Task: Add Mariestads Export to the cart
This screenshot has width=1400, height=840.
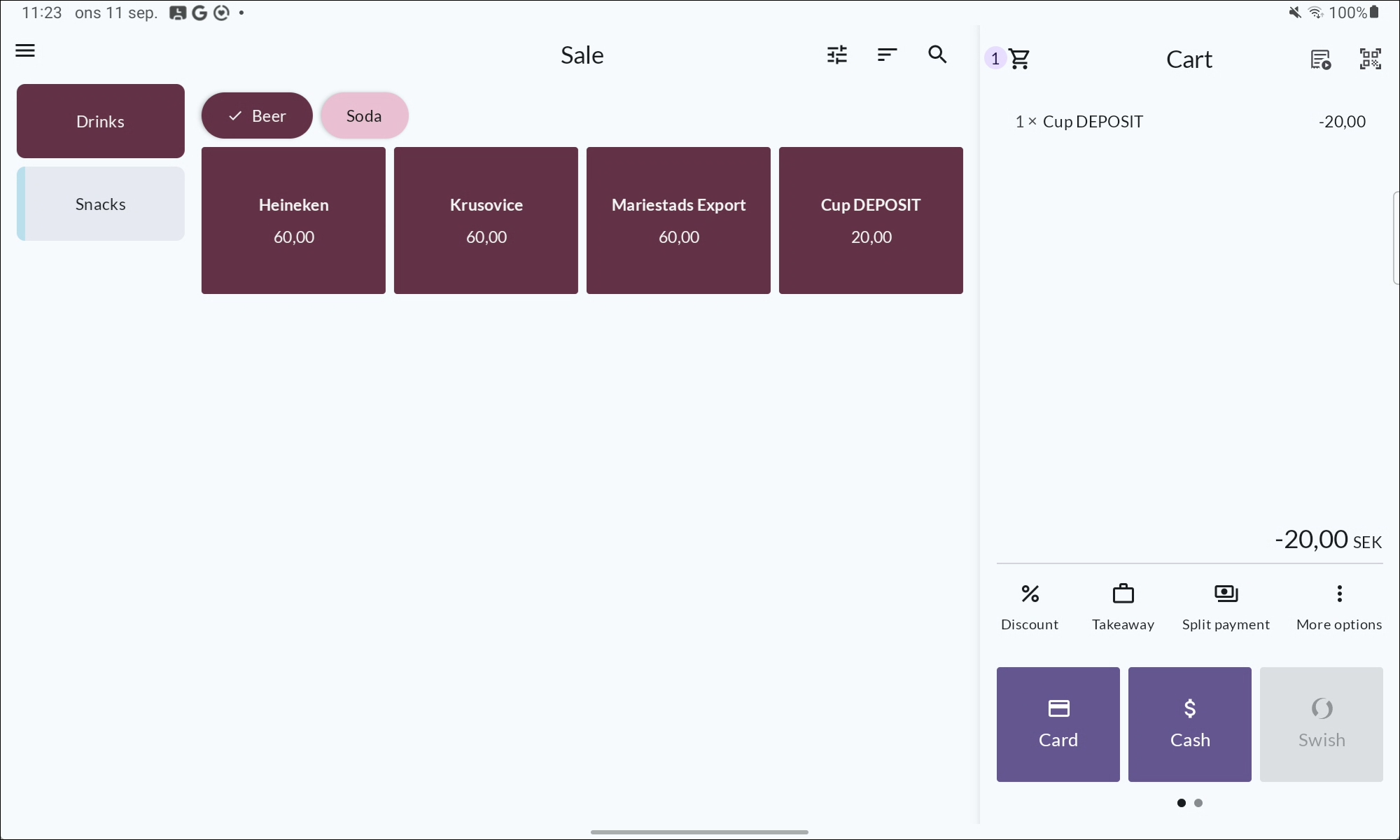Action: (x=678, y=220)
